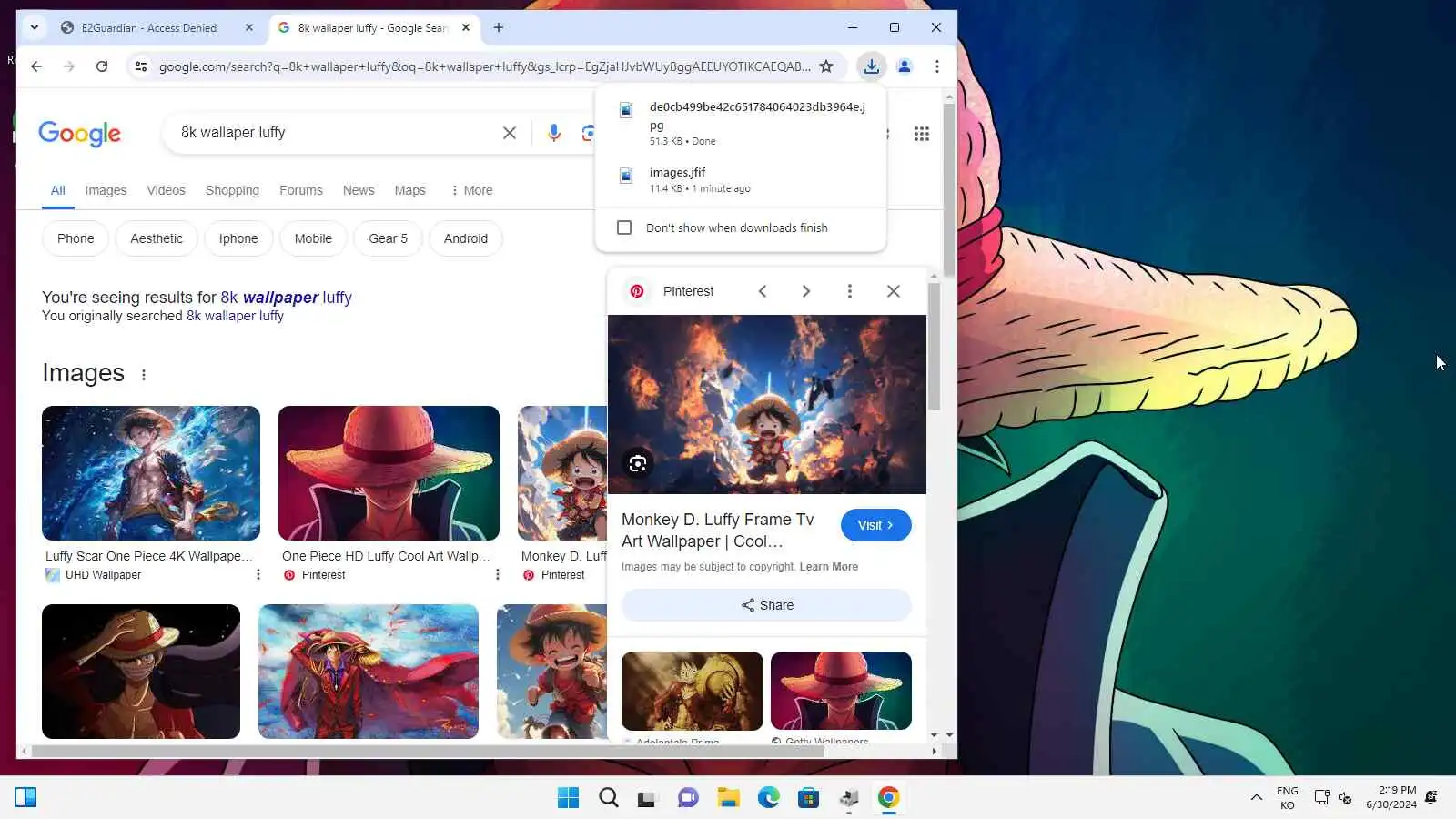Click the Google search input field

coord(337,133)
